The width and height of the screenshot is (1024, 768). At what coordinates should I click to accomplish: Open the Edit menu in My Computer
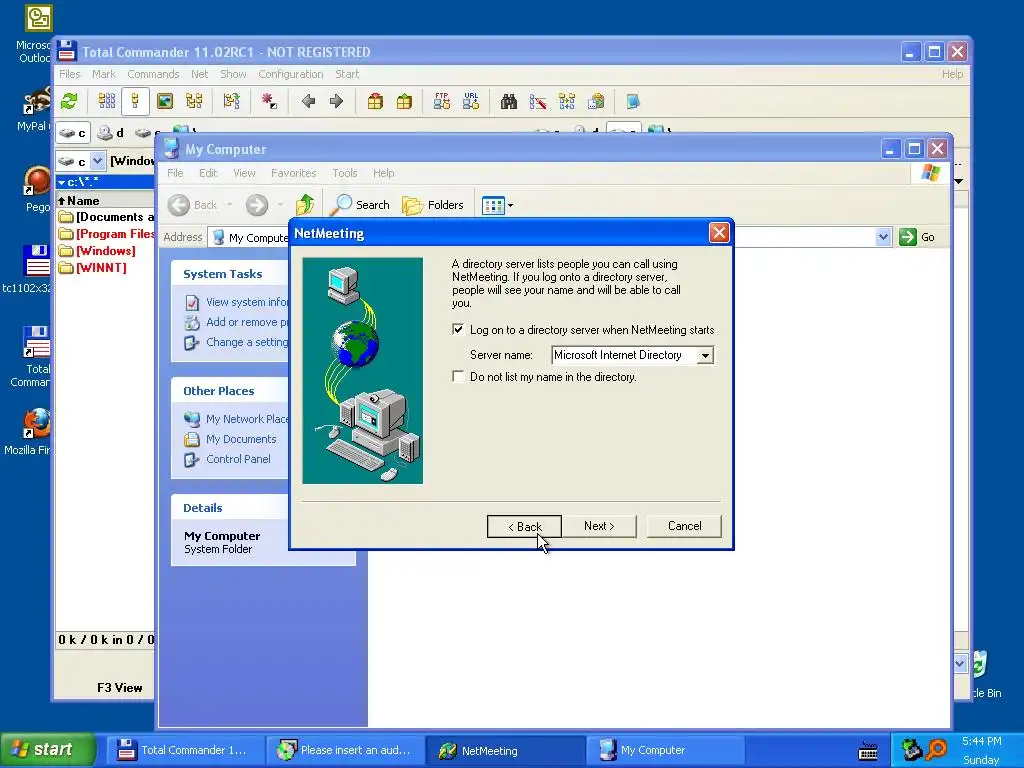pos(208,173)
